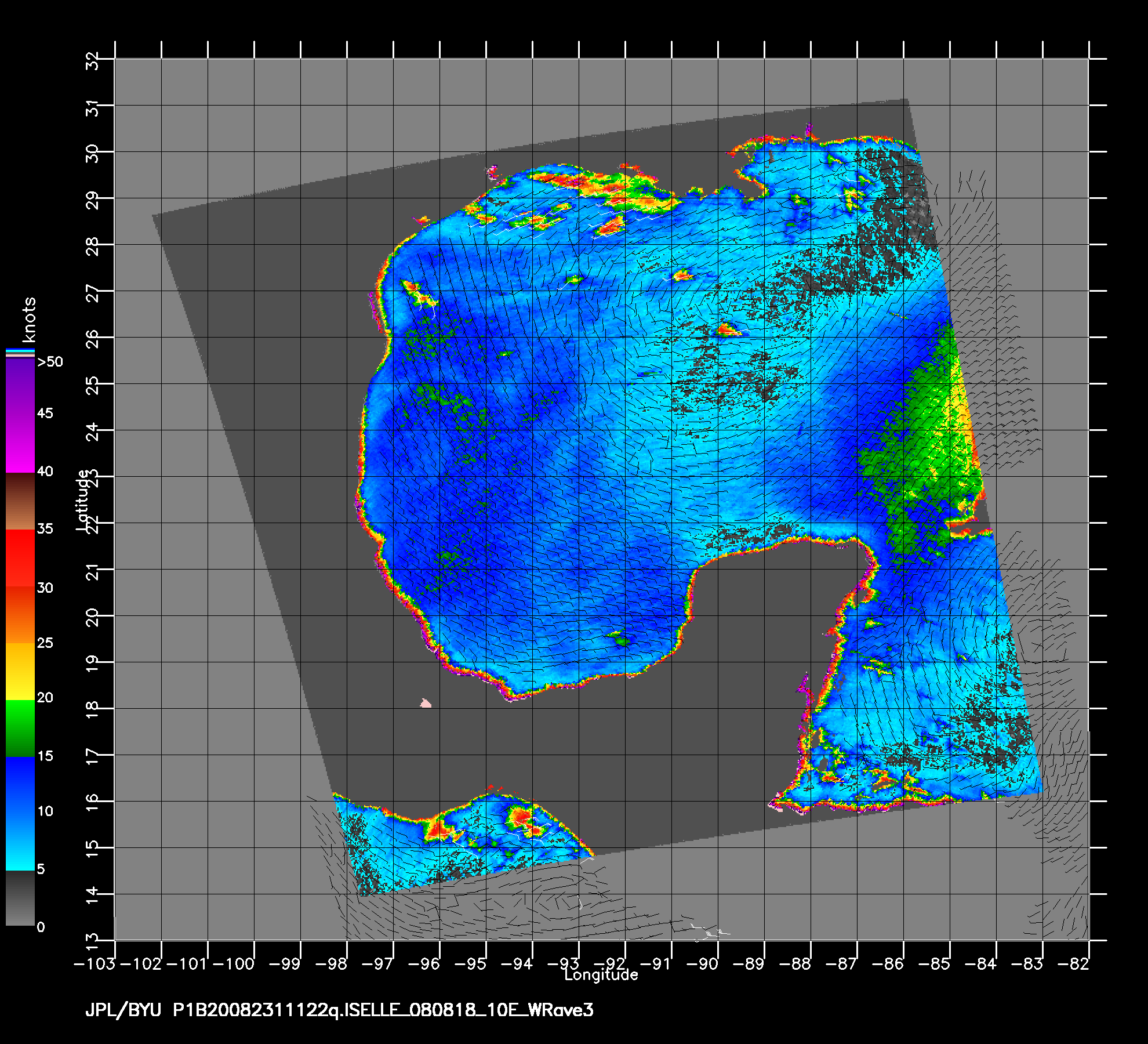1148x1044 pixels.
Task: Pick the brown 35–40 knots color band
Action: (x=20, y=501)
